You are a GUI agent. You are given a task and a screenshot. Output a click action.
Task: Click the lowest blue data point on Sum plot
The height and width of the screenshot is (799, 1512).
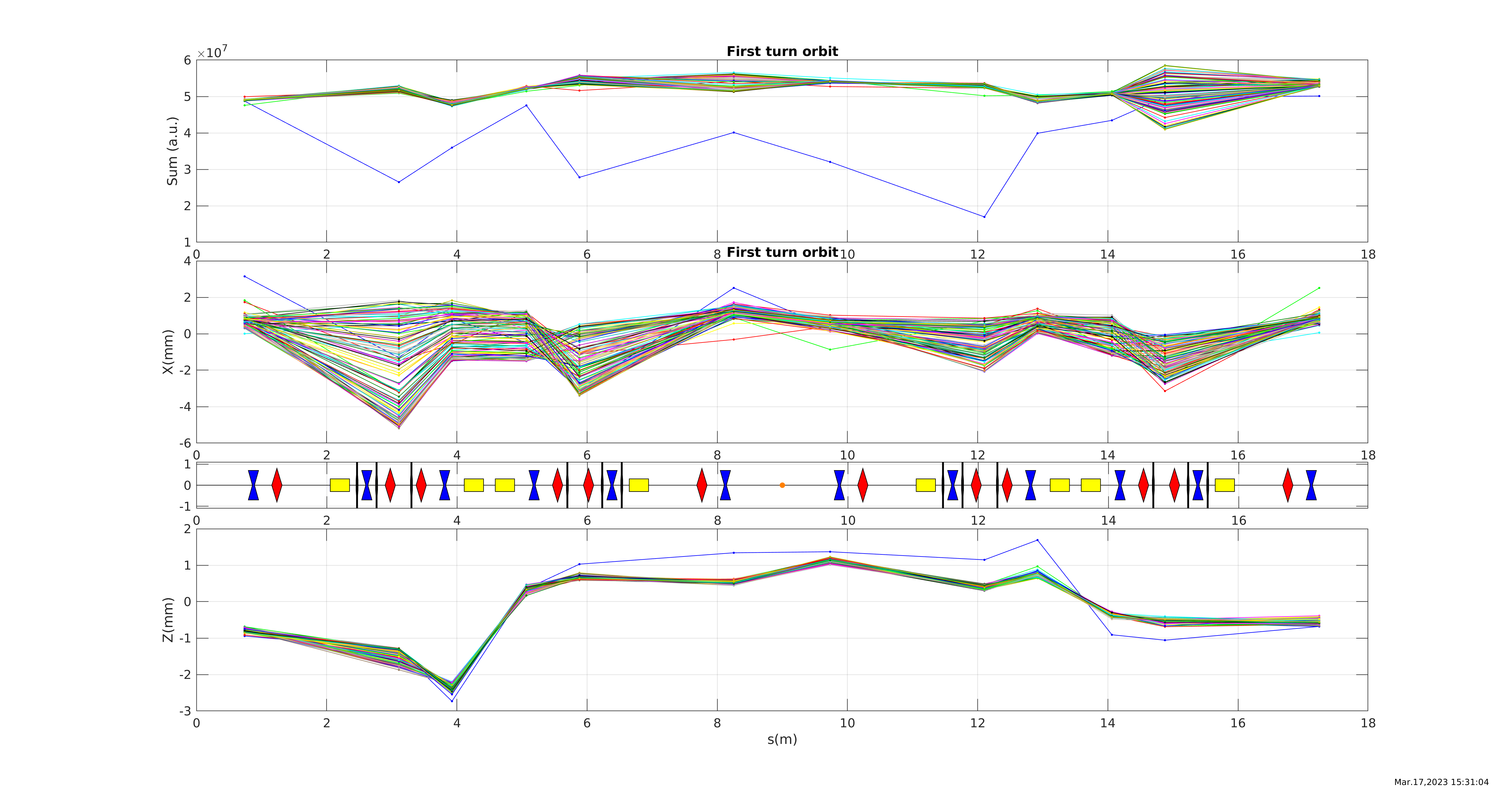coord(984,217)
